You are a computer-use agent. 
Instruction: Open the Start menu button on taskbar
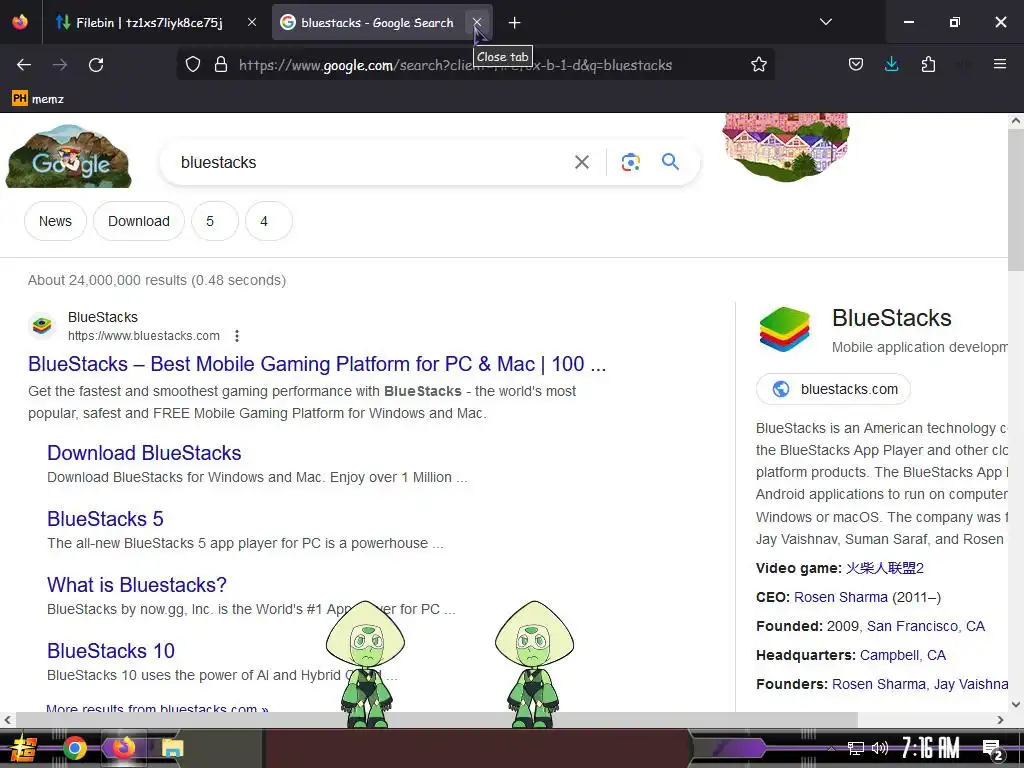(24, 748)
